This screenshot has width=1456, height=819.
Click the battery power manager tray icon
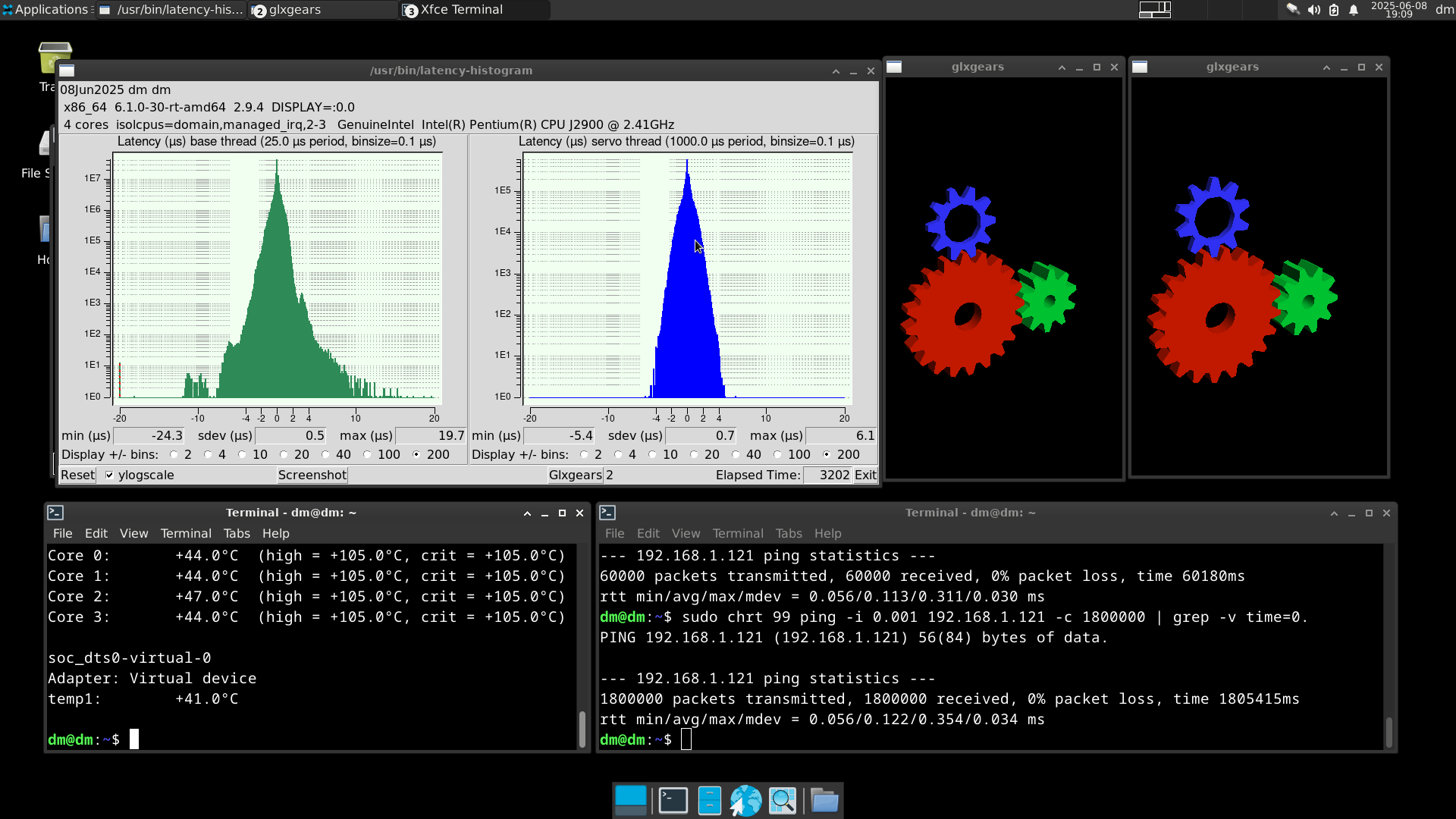pos(1334,10)
